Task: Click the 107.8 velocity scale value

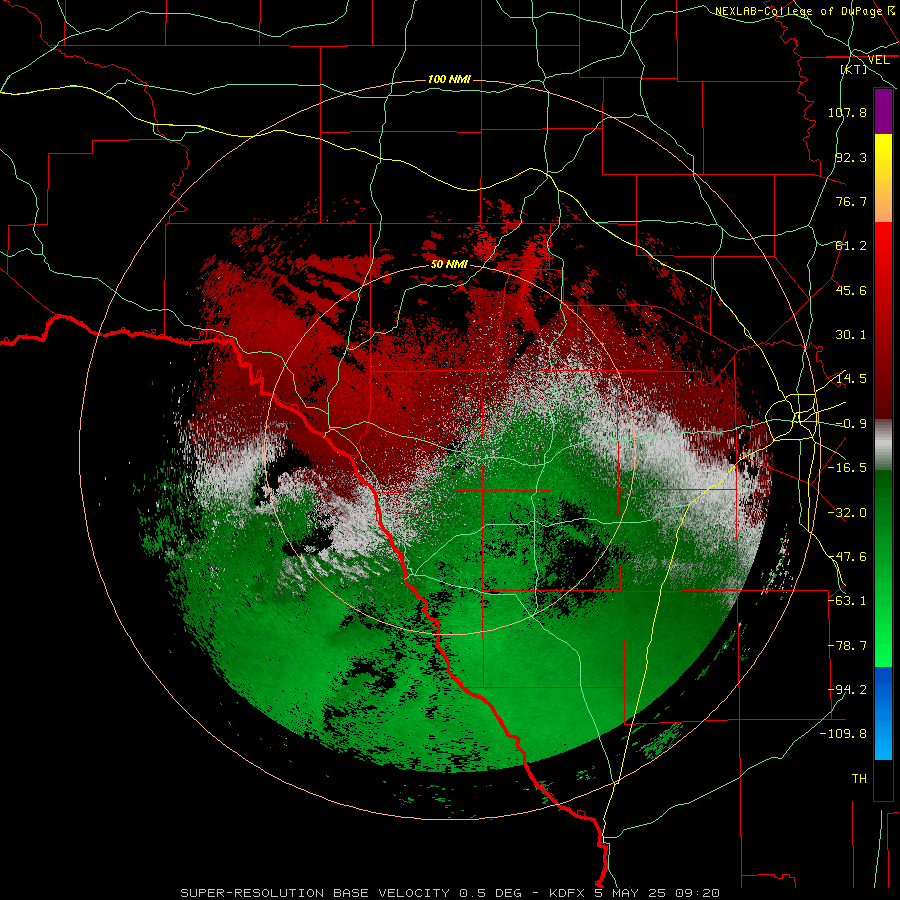Action: point(847,112)
